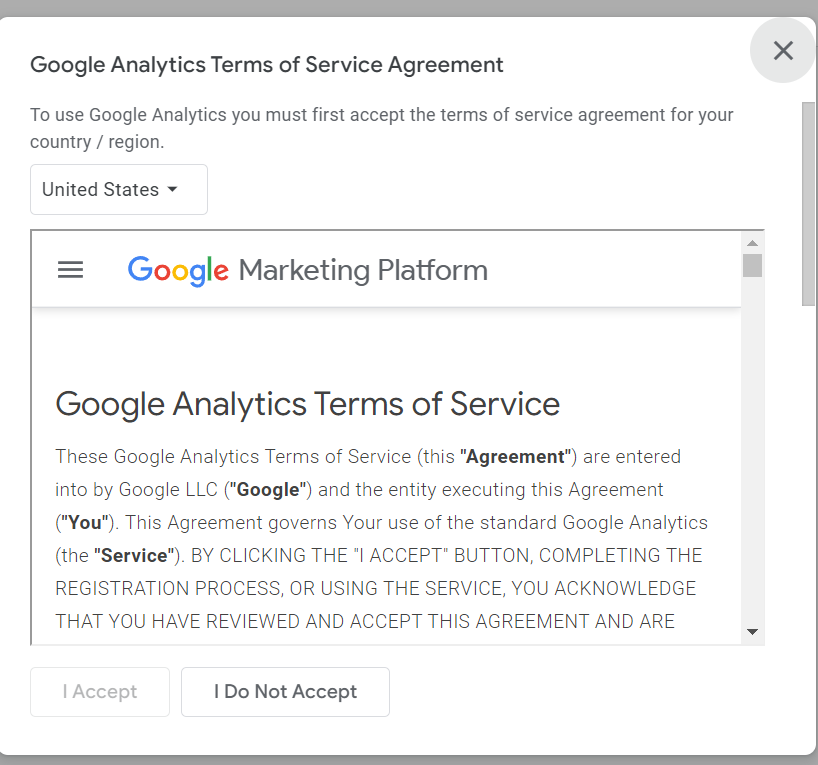Viewport: 818px width, 765px height.
Task: Click the terms scrollbar track below the thumb
Action: 752,450
